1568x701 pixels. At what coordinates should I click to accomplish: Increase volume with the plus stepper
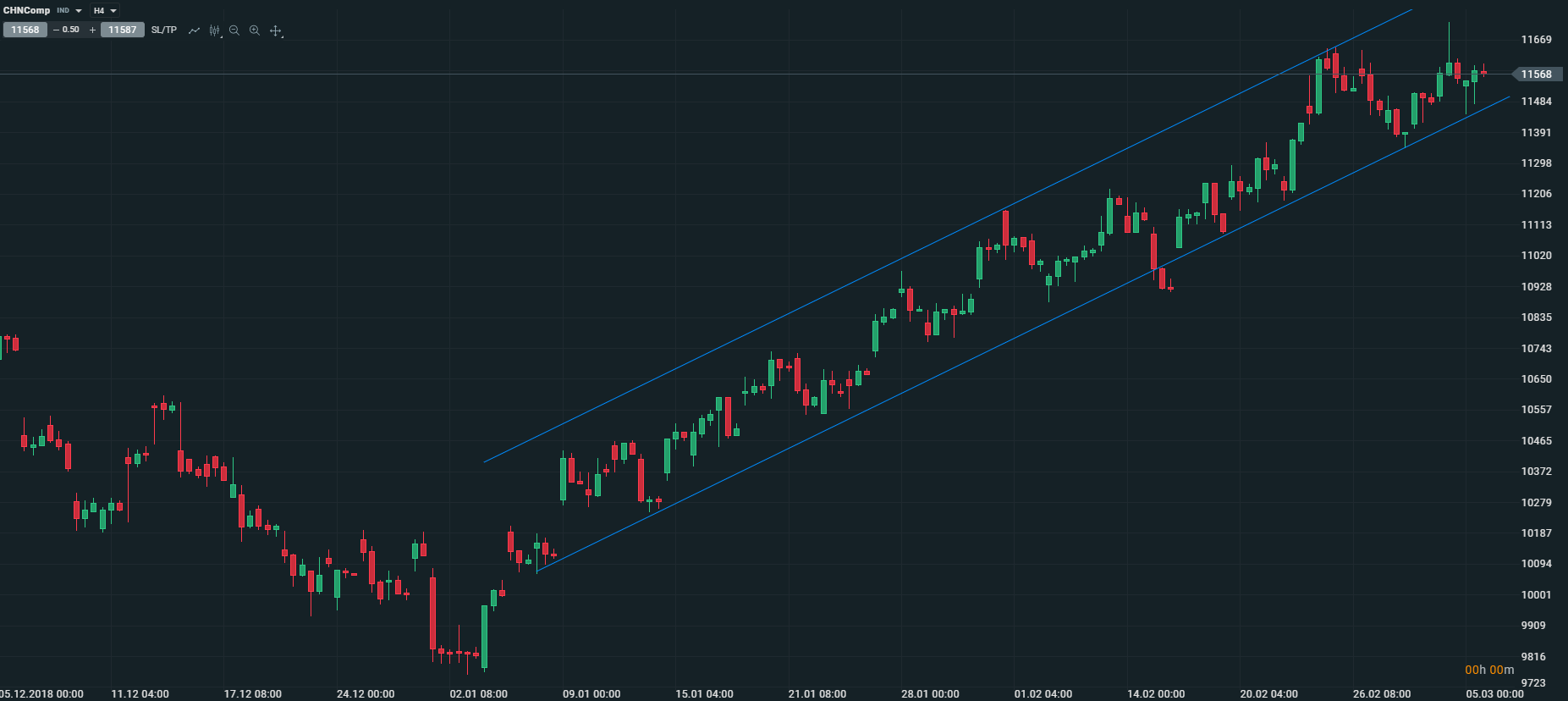click(92, 30)
